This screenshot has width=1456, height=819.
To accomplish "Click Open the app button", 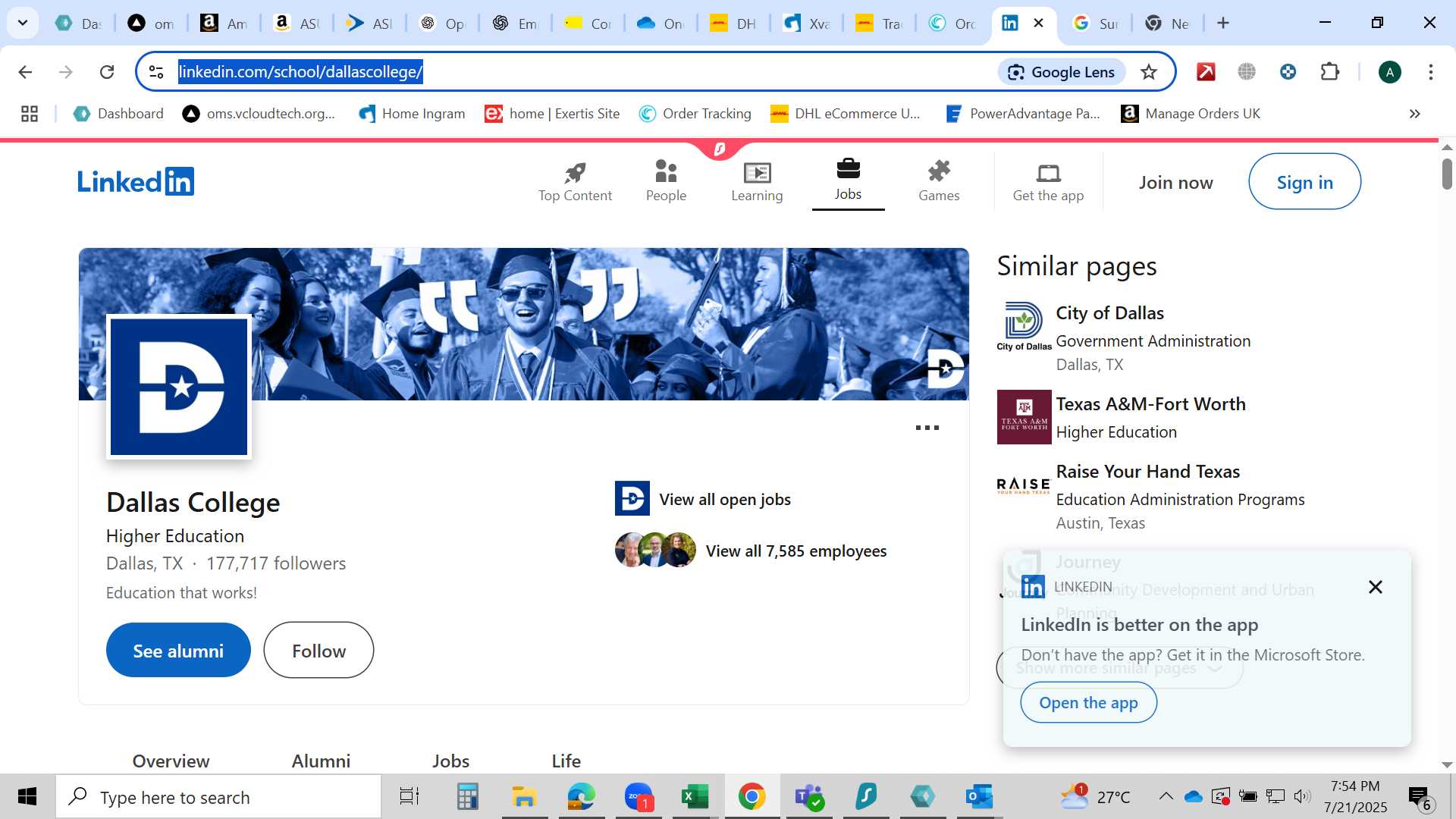I will pos(1088,703).
